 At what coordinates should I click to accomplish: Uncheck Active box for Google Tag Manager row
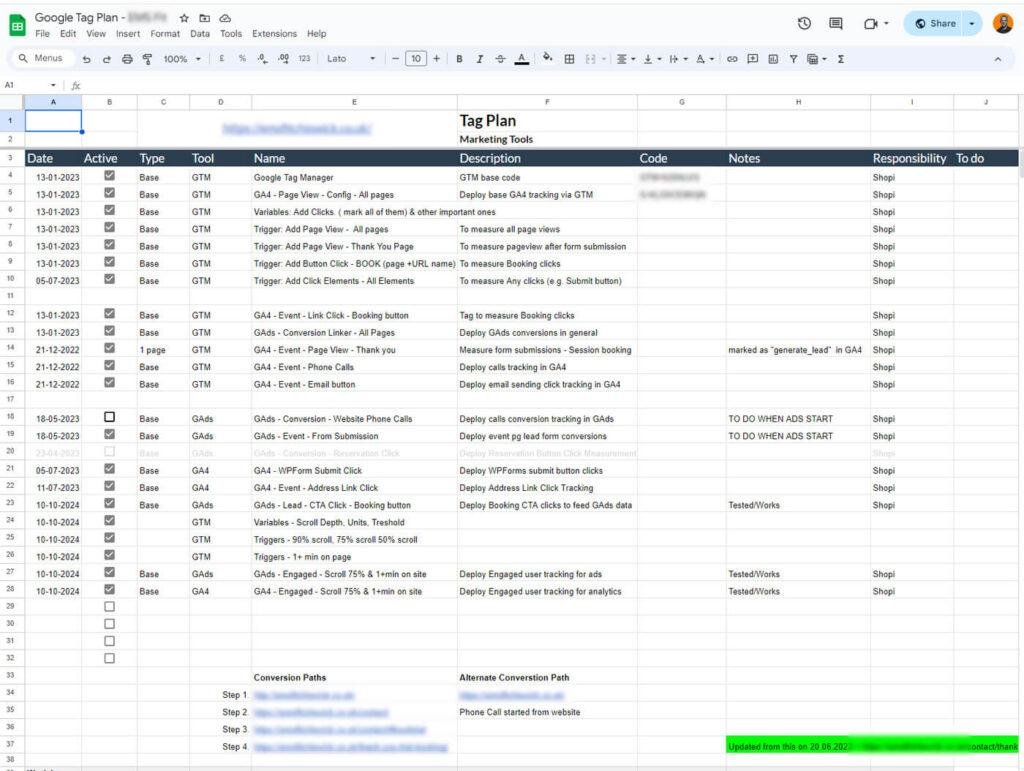point(109,176)
